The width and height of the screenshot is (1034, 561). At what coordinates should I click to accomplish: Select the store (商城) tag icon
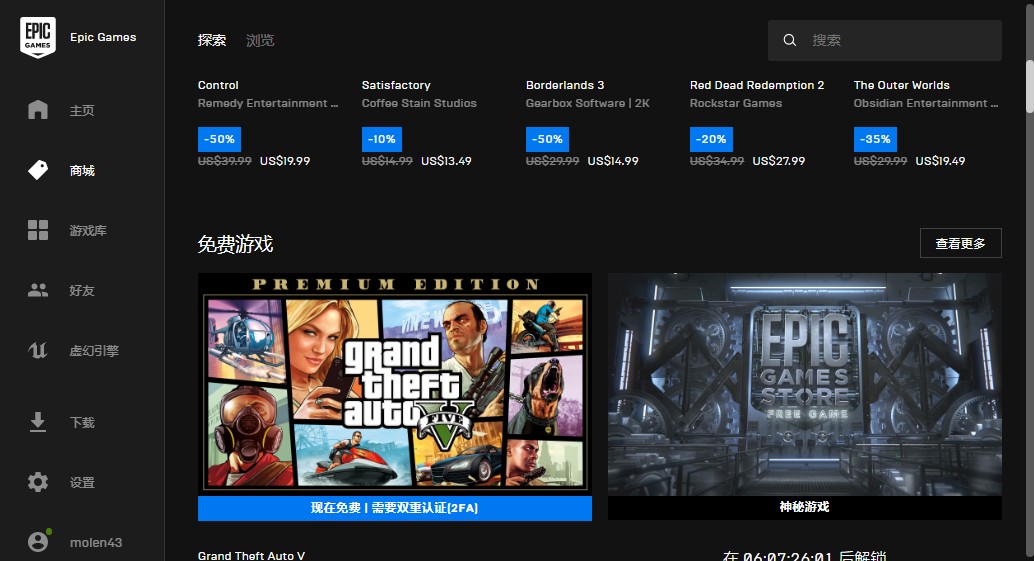(38, 170)
